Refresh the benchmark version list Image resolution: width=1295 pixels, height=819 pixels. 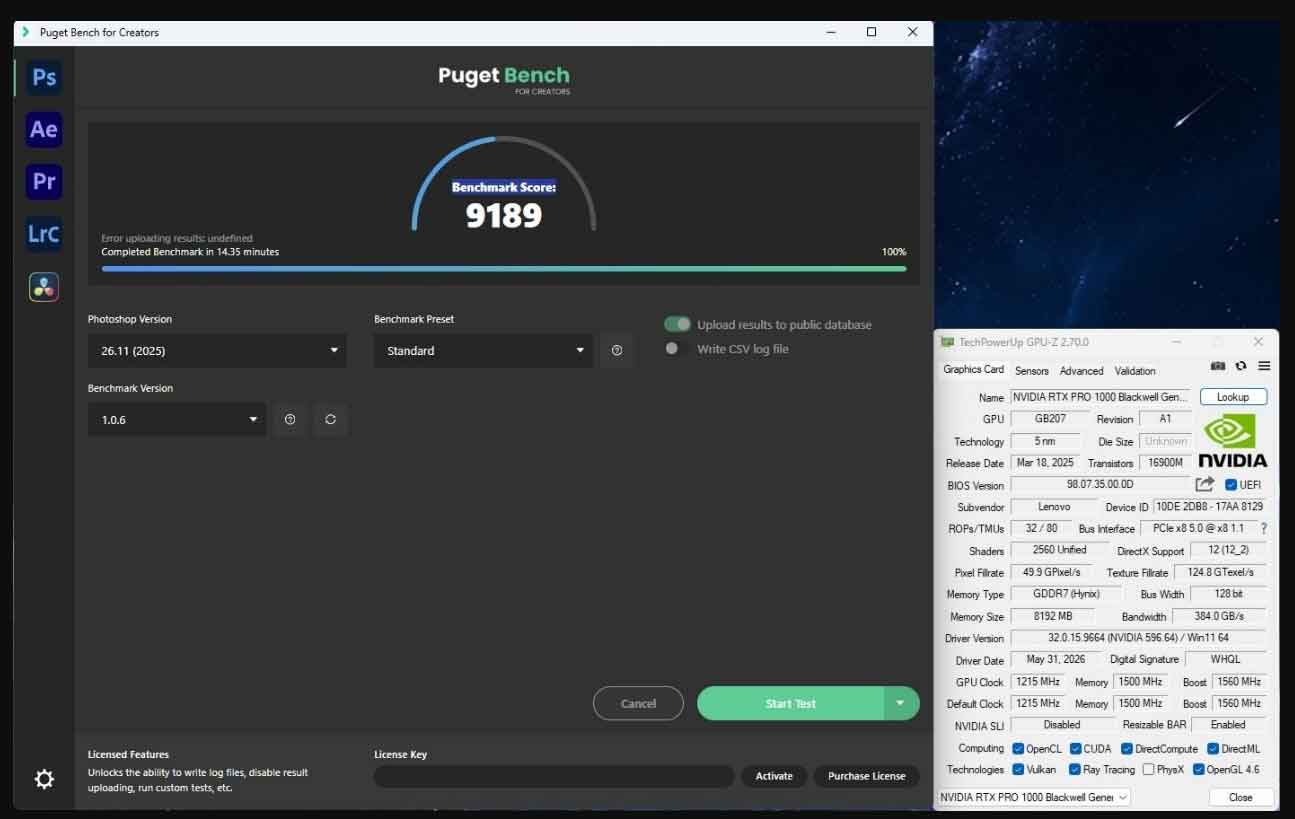click(x=331, y=420)
